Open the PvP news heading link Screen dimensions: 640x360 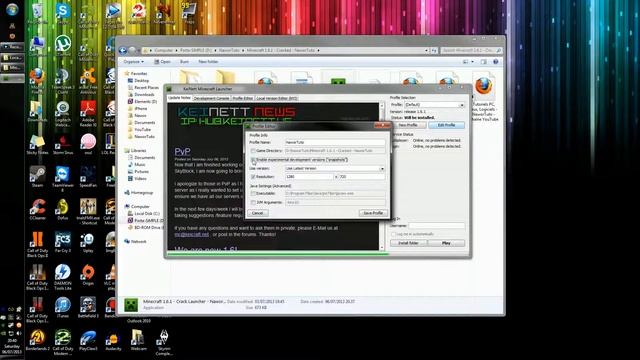pos(182,151)
